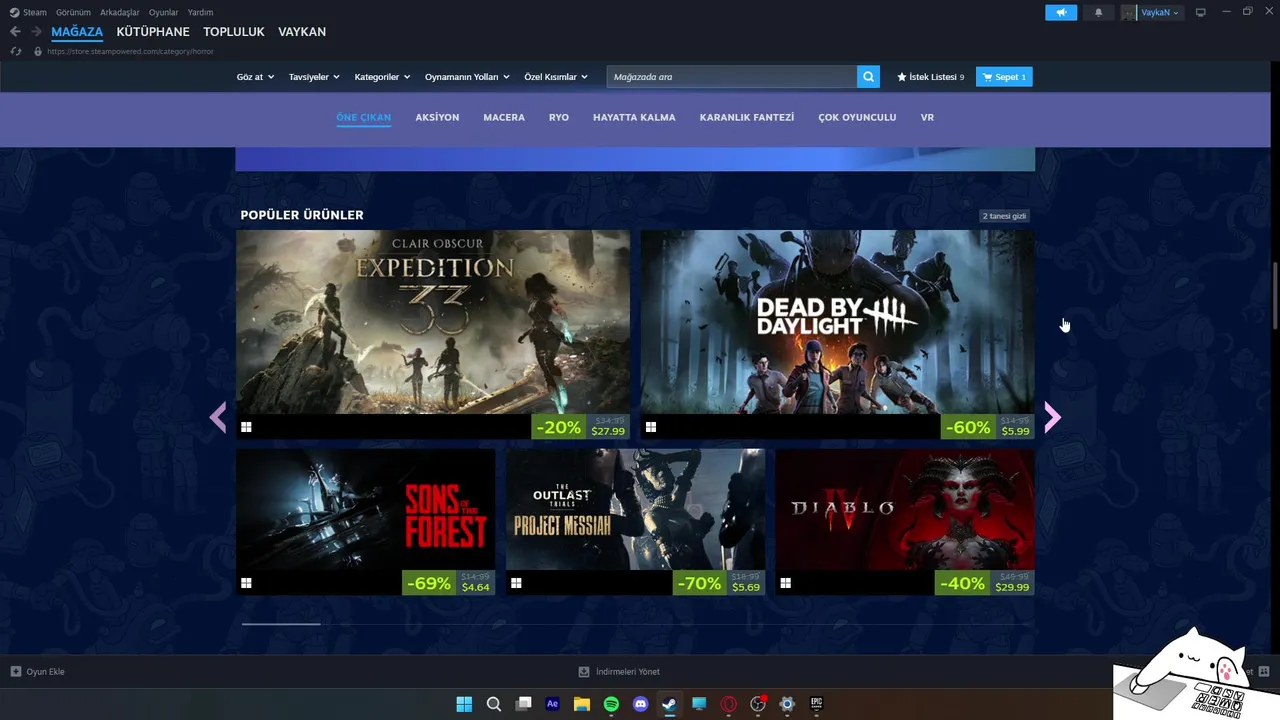Expand the Özel Kısımlar dropdown
The height and width of the screenshot is (720, 1280).
coord(556,77)
